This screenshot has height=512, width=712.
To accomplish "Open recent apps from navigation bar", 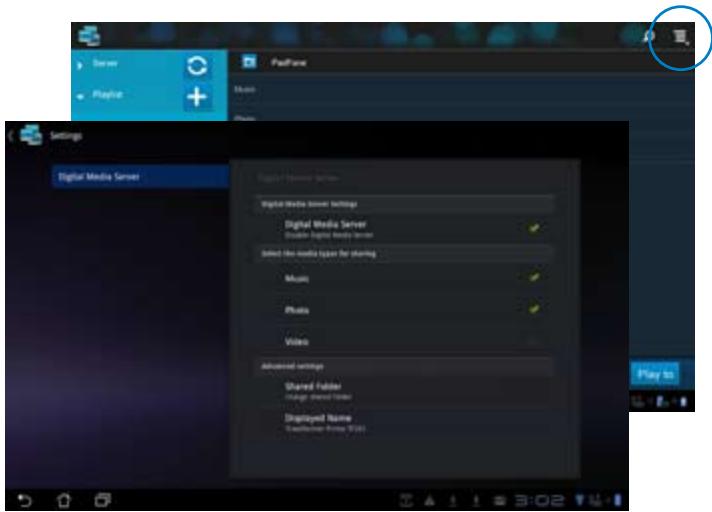I will 102,495.
